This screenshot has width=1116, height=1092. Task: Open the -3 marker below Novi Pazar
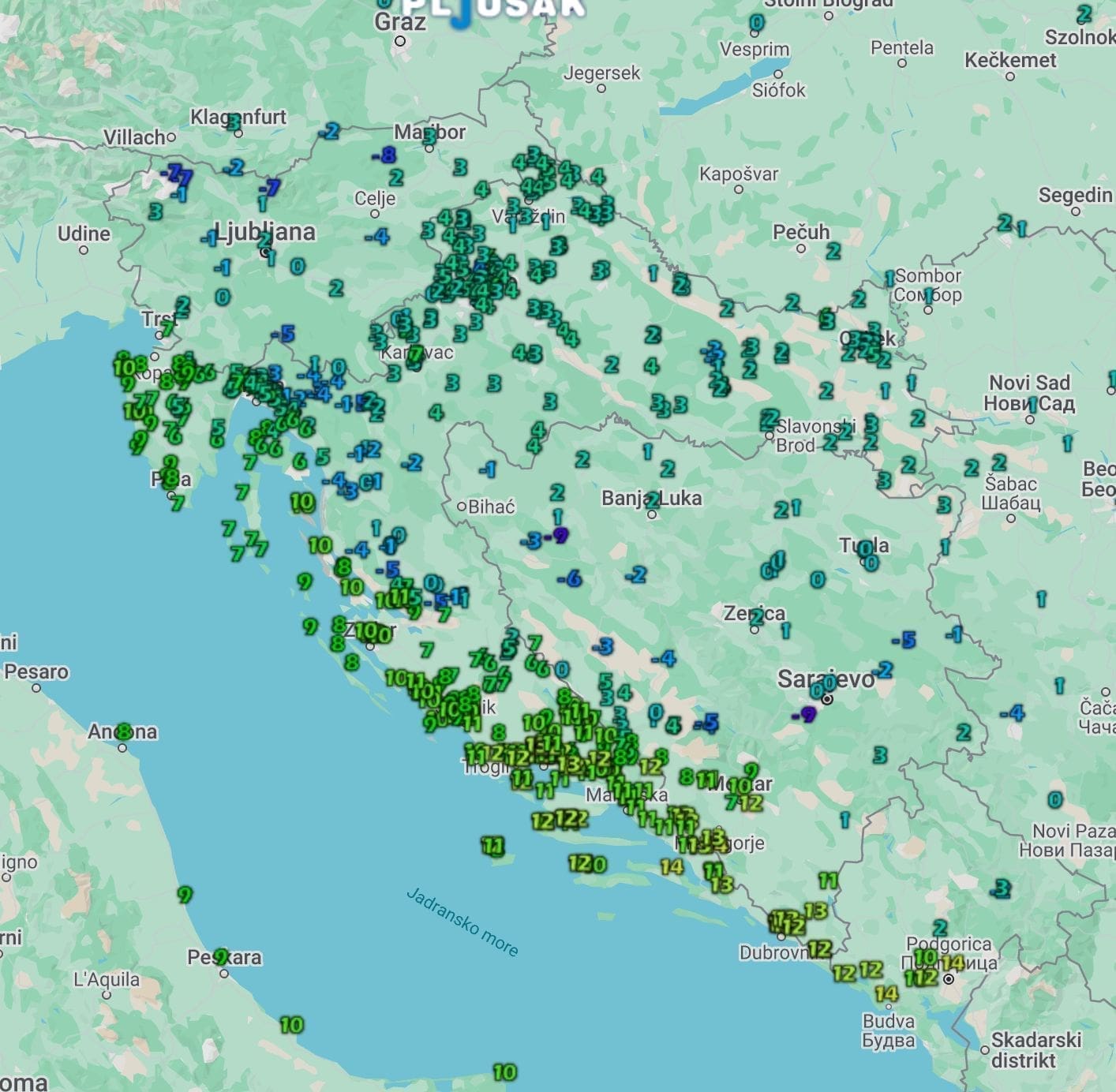[1001, 889]
